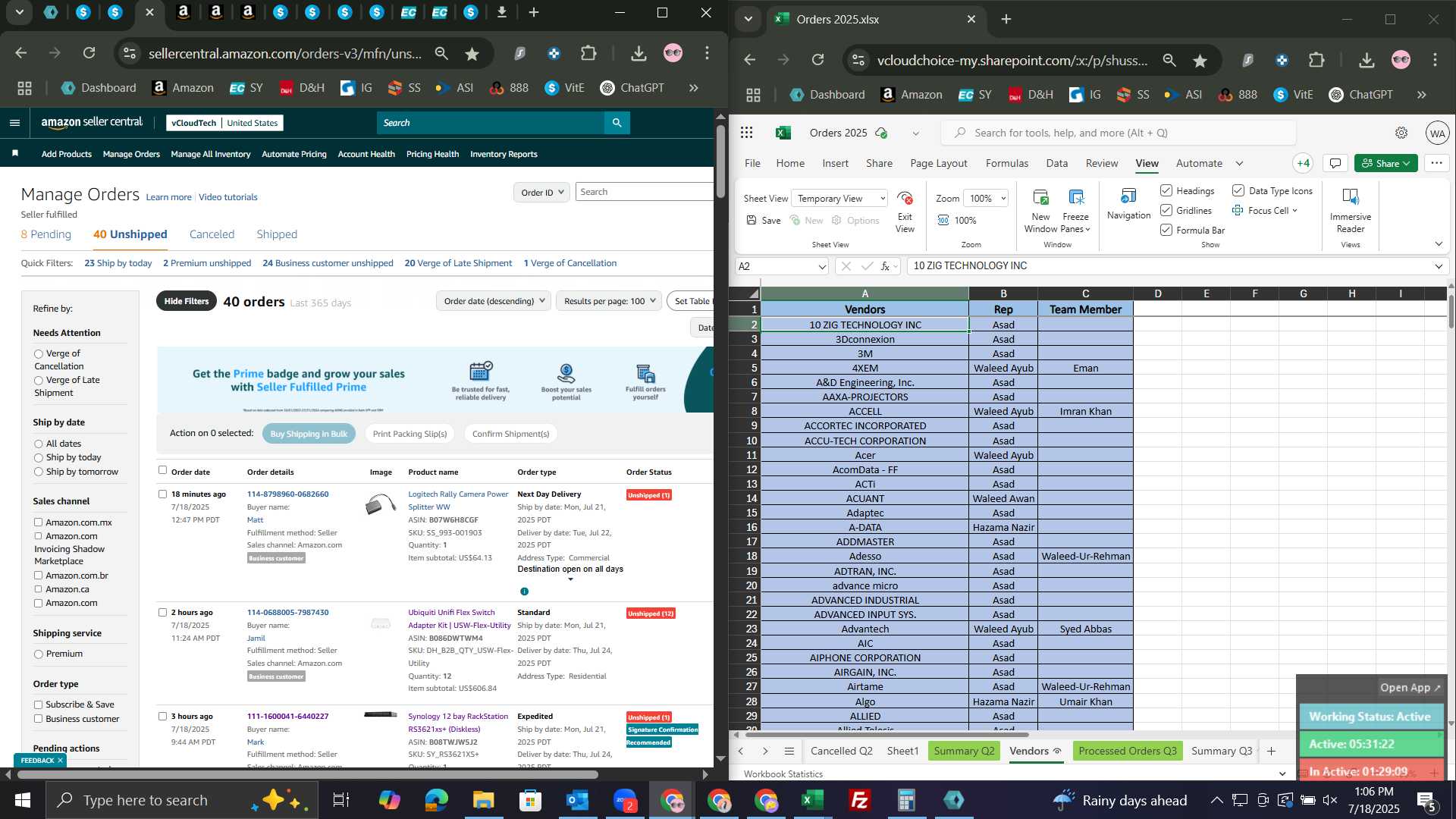Open left browser downloads icon
The width and height of the screenshot is (1456, 819).
[639, 53]
